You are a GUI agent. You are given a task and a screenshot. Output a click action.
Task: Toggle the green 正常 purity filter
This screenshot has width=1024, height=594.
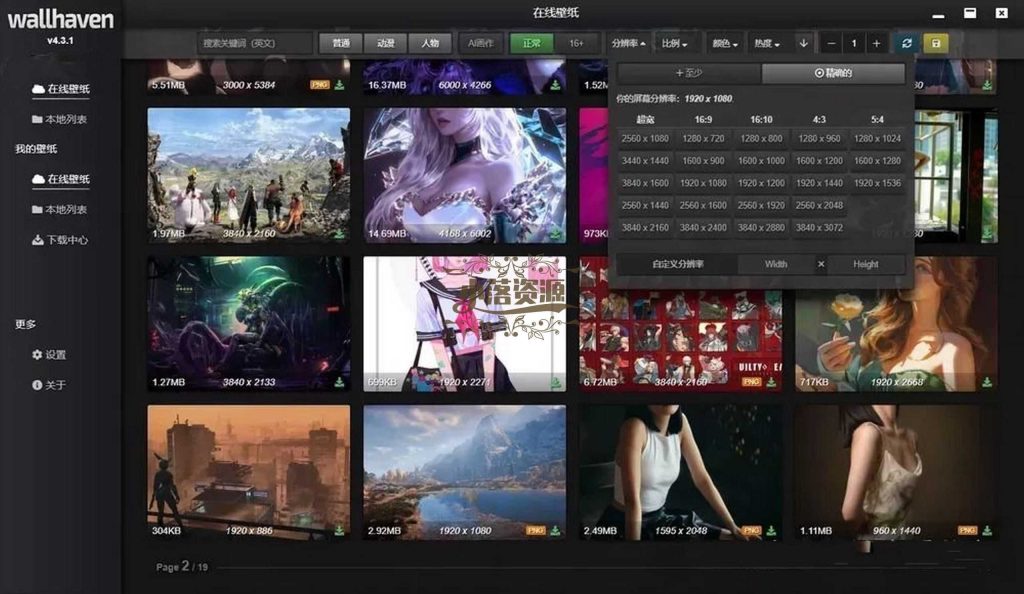532,43
